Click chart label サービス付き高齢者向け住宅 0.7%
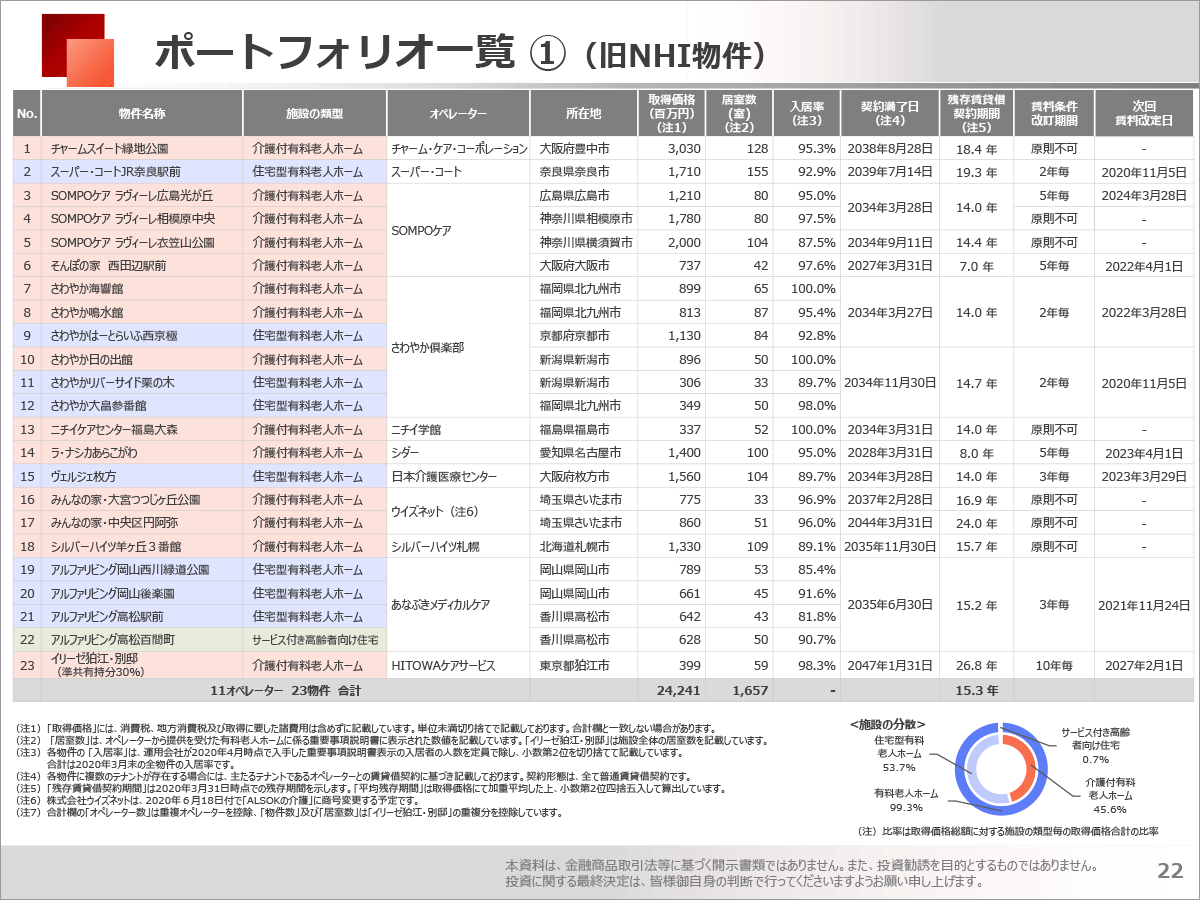Screen dimensions: 1200x900 (x=1095, y=745)
